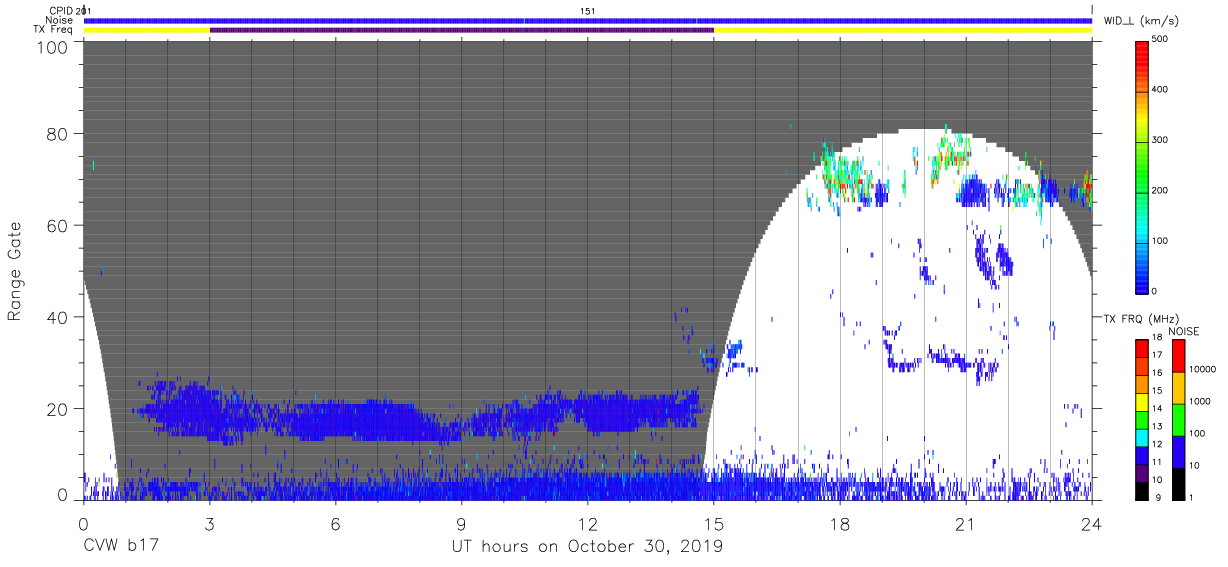Select the purple segment of TX FRQ color bar
This screenshot has height=567, width=1228.
(x=1143, y=475)
